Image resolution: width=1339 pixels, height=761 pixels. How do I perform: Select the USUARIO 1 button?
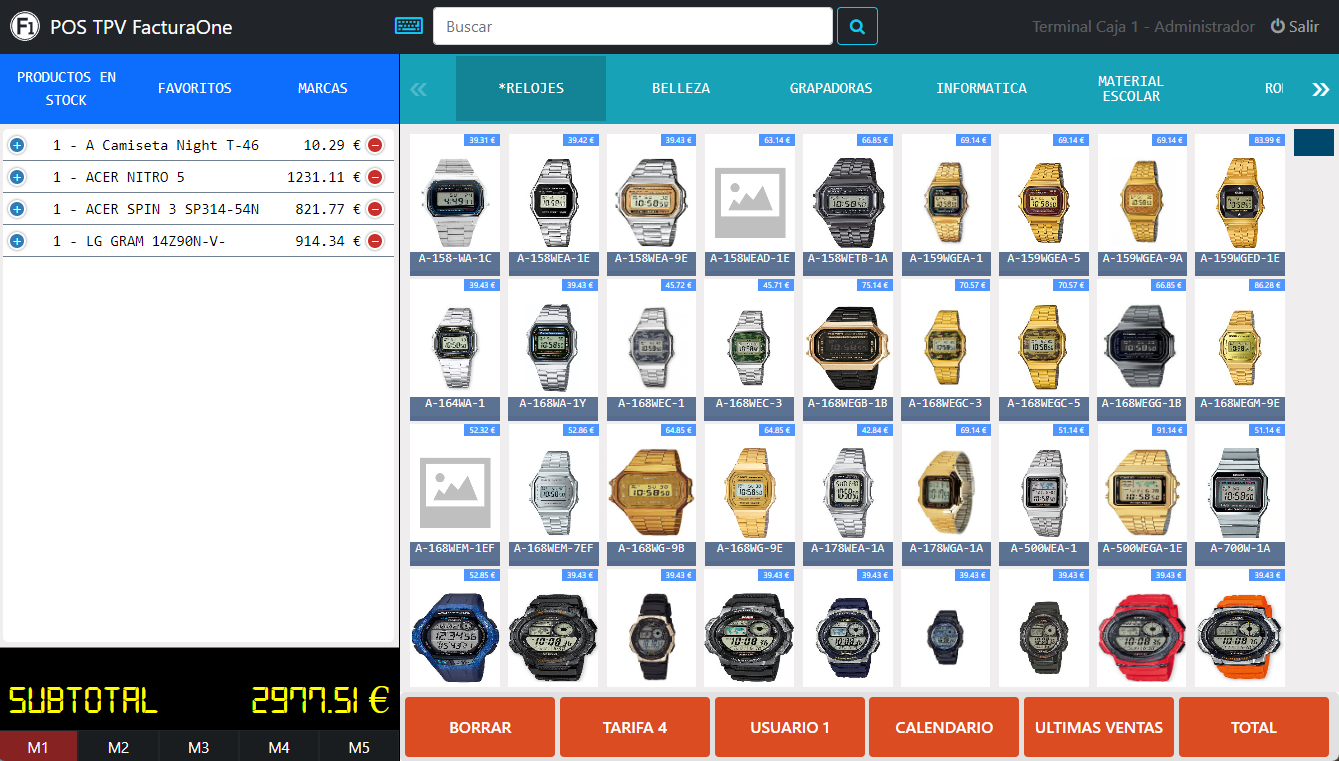pos(790,727)
